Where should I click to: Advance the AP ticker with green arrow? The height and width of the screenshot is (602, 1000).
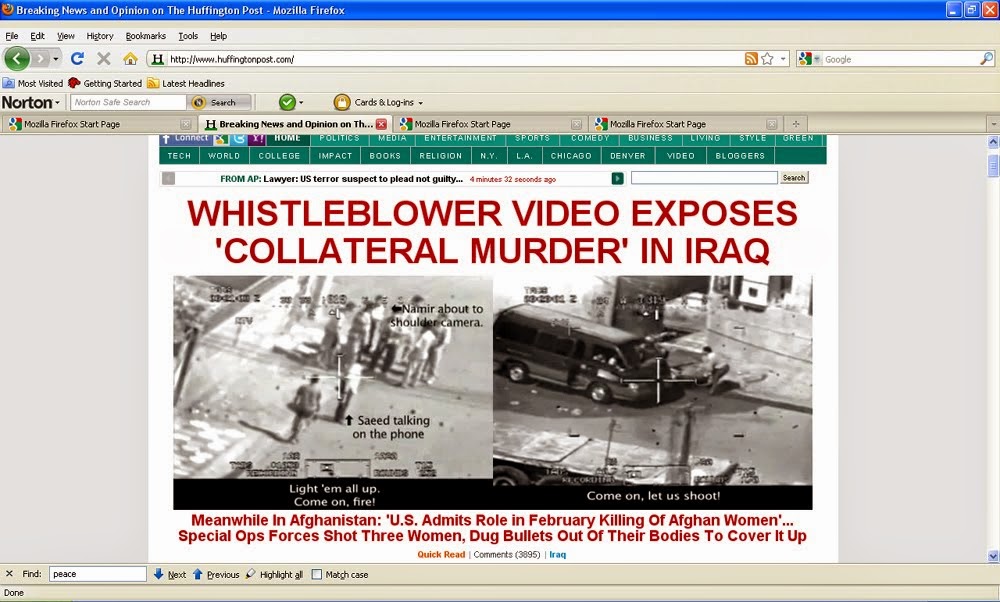tap(617, 179)
